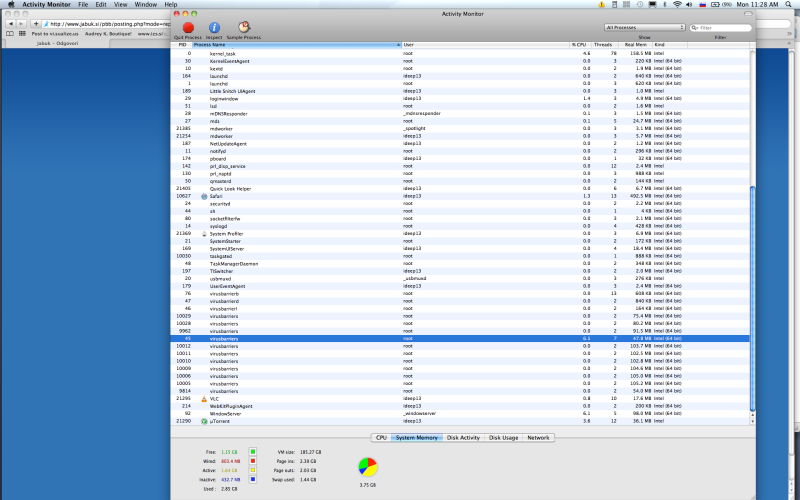Click the PID column header

[x=182, y=45]
